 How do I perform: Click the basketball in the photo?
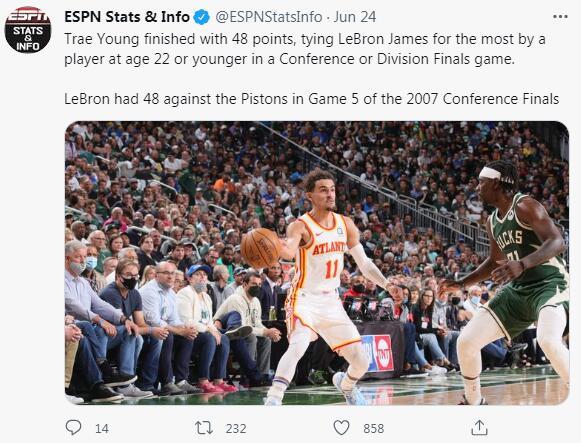point(261,247)
